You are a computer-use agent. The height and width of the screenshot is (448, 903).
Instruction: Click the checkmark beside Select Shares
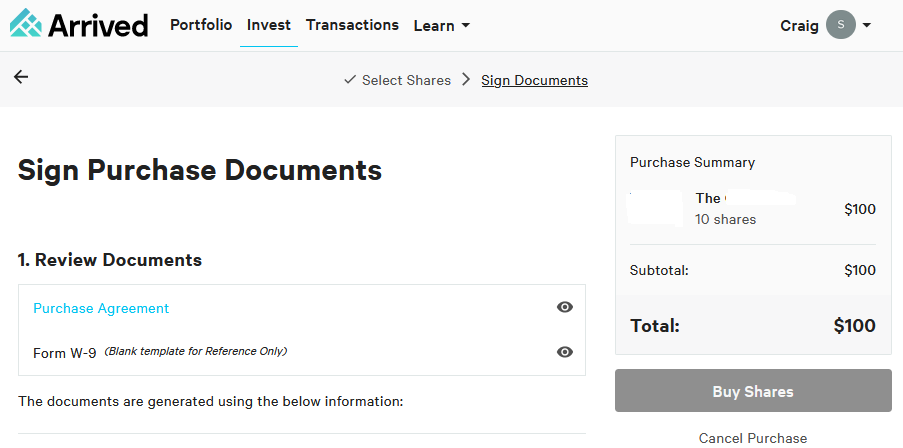(x=349, y=80)
